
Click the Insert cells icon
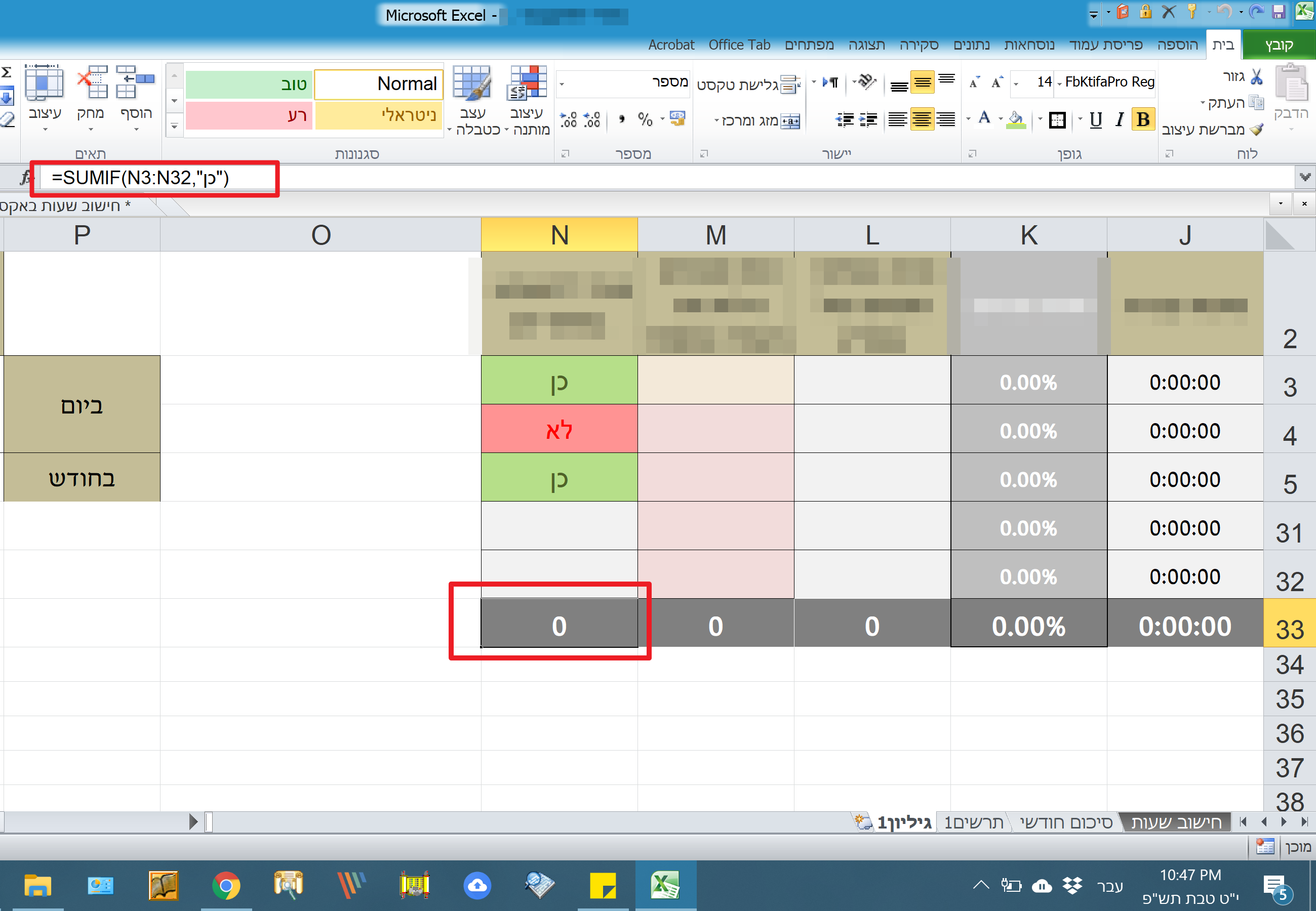click(136, 83)
